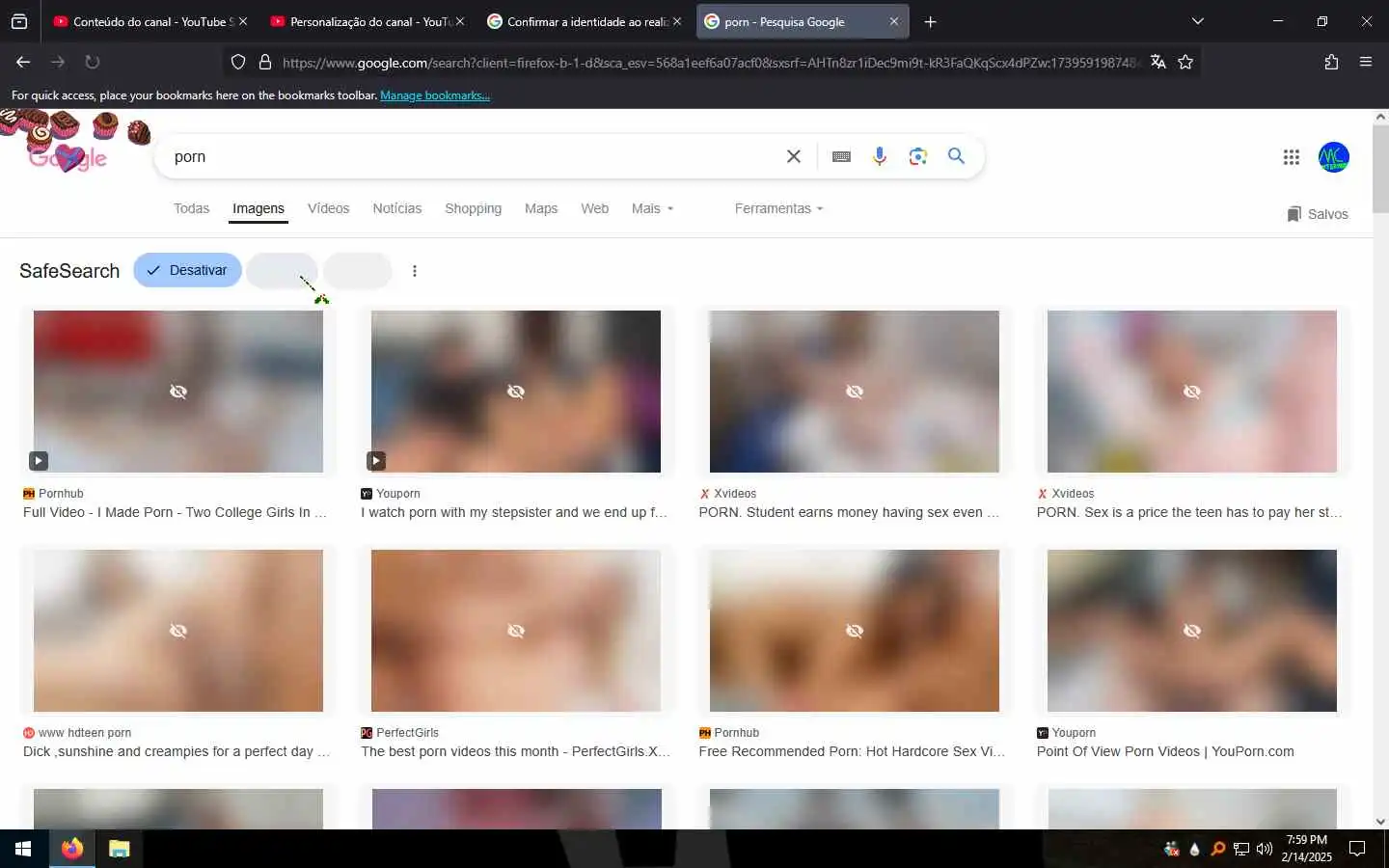Click the Manage bookmarks link

point(435,95)
